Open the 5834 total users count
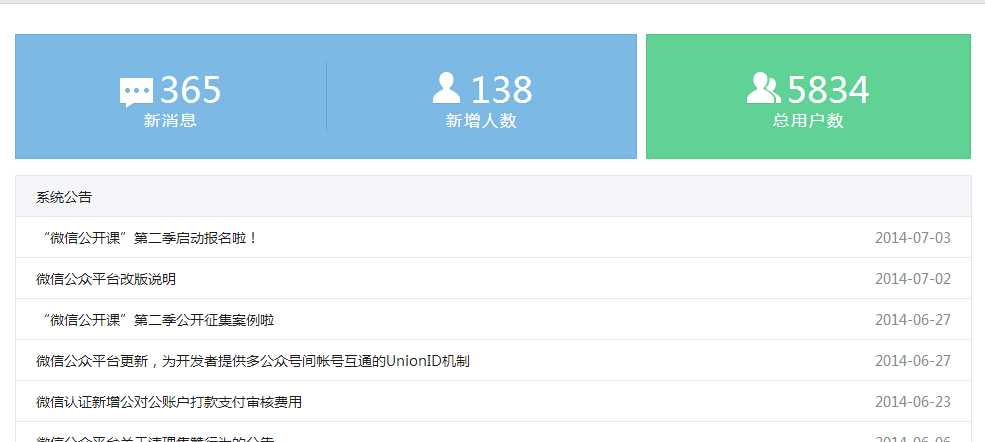Image resolution: width=985 pixels, height=442 pixels. point(829,90)
